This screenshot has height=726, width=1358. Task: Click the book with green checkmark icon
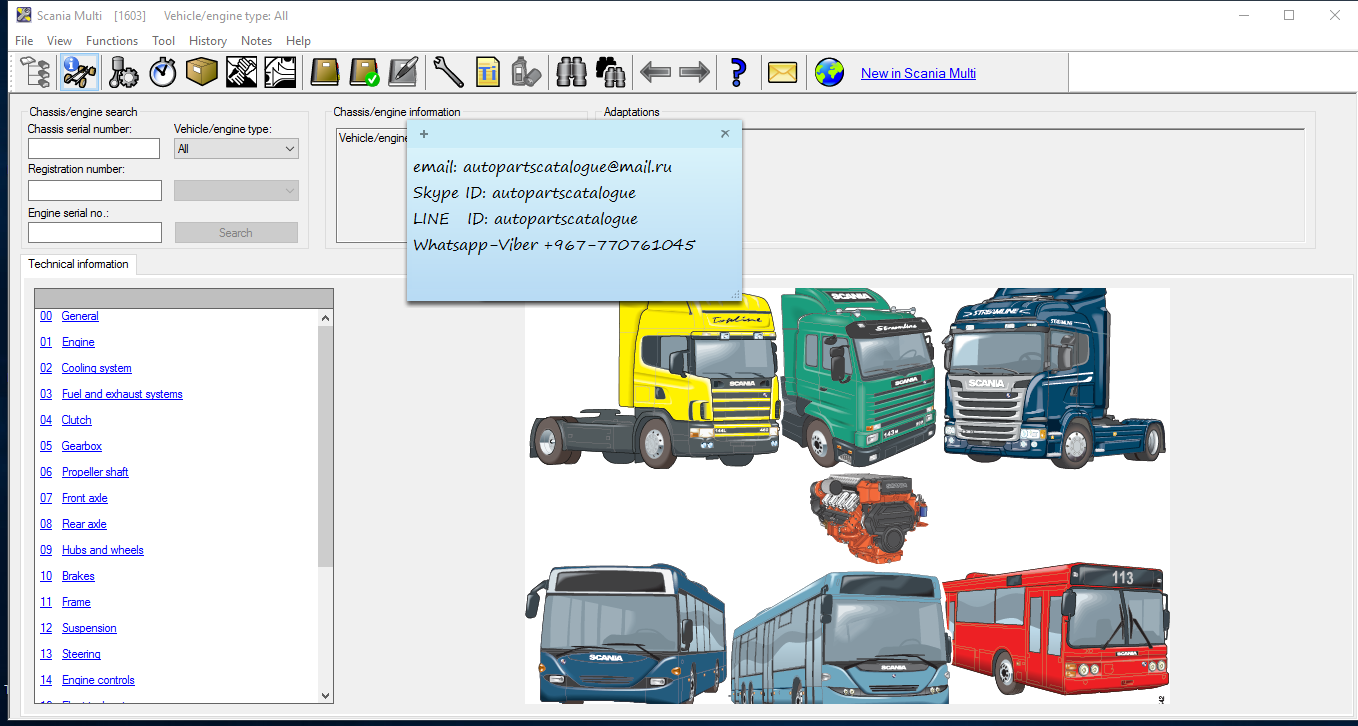(364, 72)
